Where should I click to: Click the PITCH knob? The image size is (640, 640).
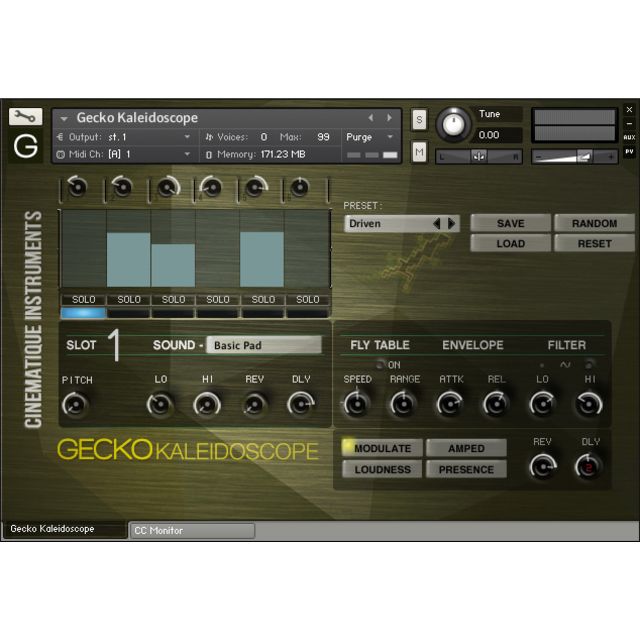tap(75, 404)
